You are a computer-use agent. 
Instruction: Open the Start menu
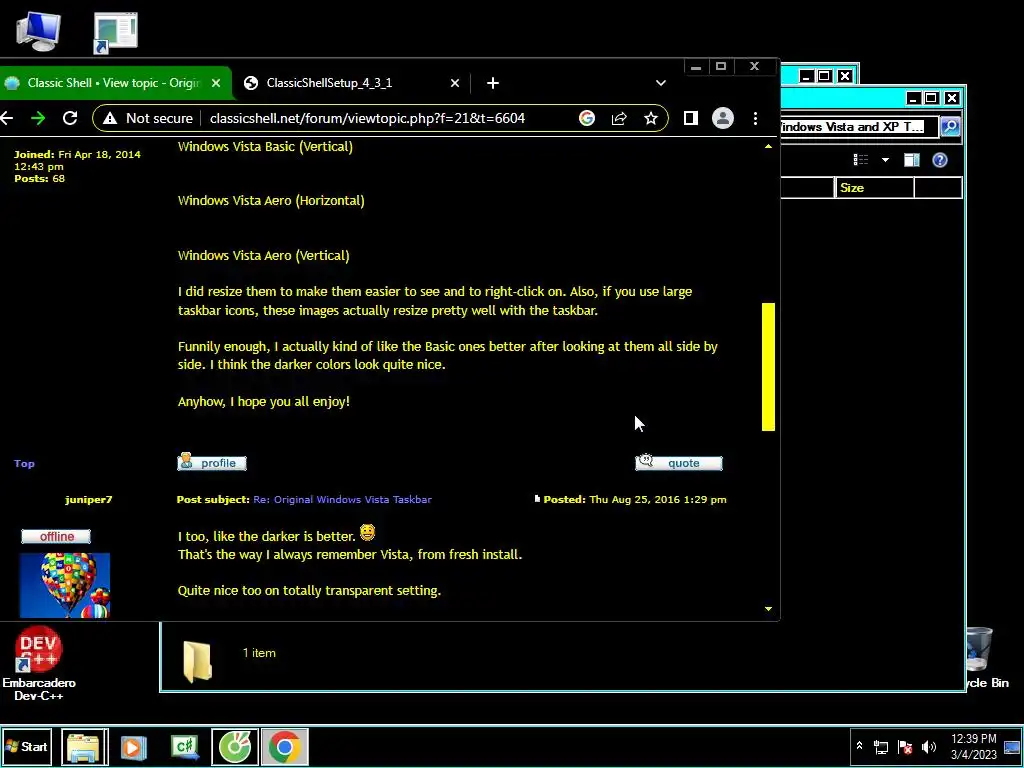26,746
